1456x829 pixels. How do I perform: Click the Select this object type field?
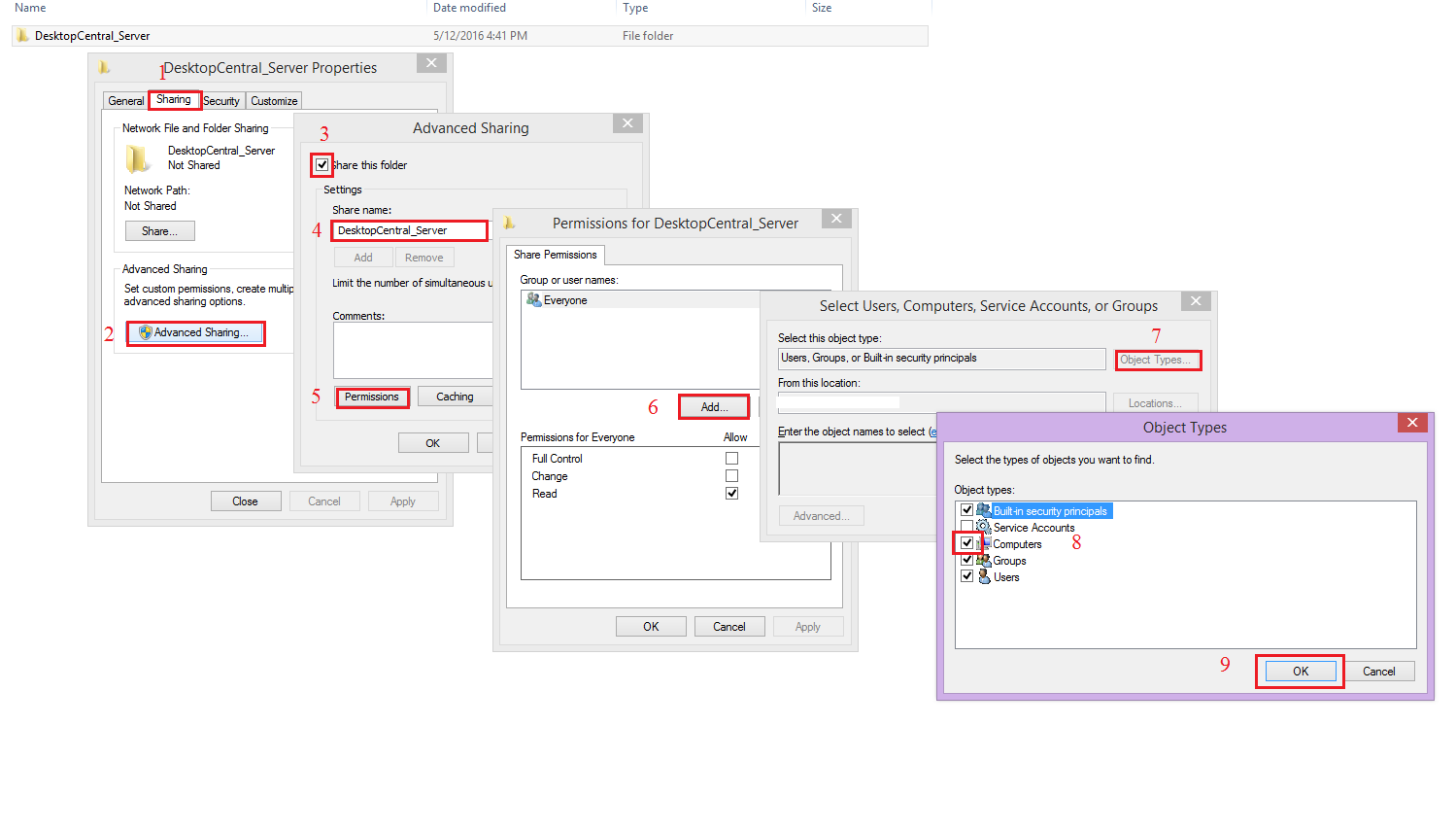tap(942, 359)
